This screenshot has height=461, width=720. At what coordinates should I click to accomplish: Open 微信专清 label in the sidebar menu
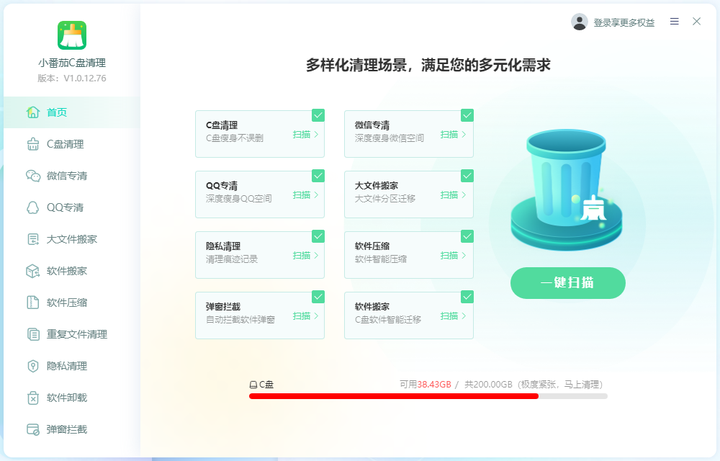pyautogui.click(x=67, y=176)
